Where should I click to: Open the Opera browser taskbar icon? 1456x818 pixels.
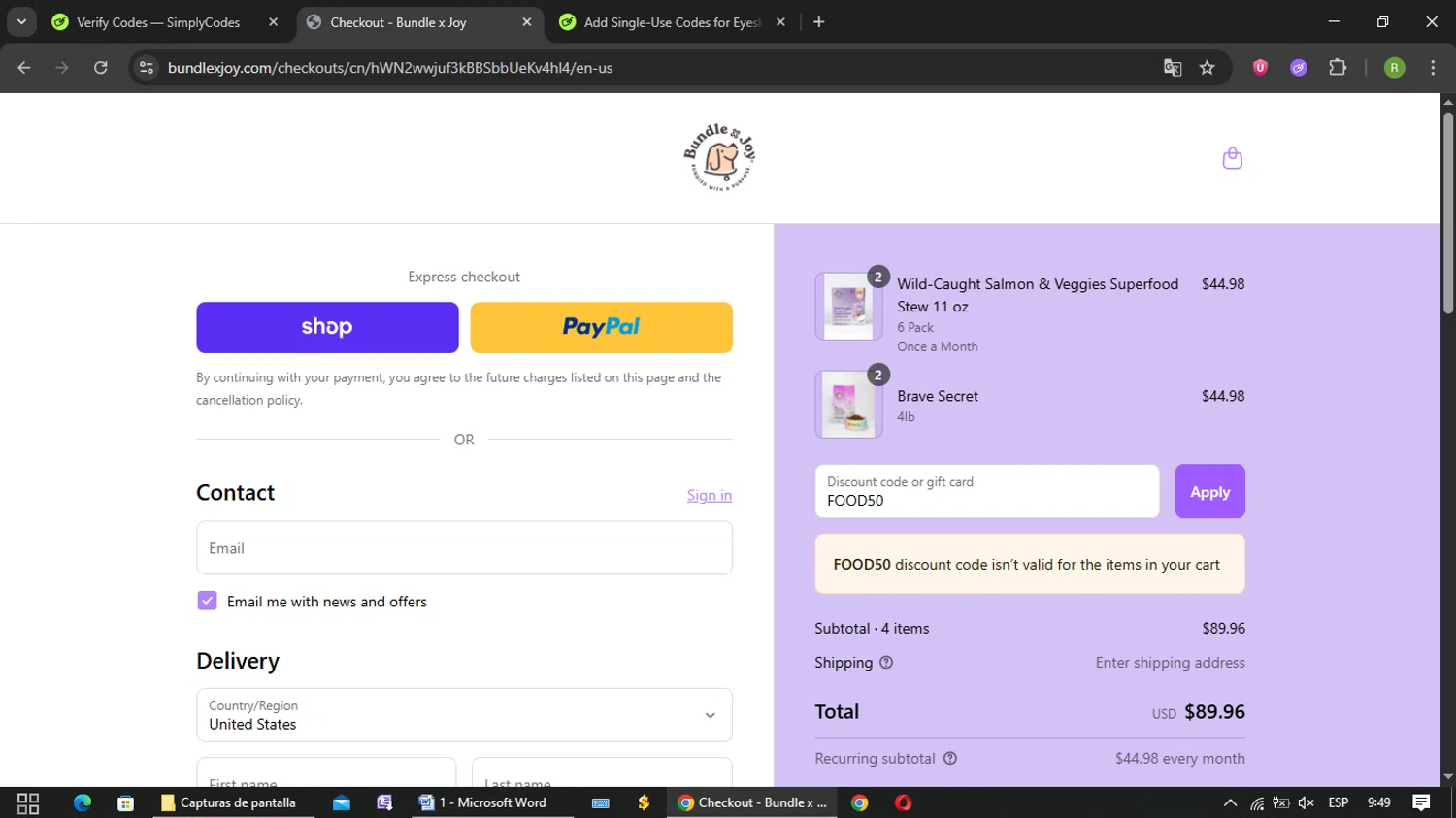coord(903,802)
